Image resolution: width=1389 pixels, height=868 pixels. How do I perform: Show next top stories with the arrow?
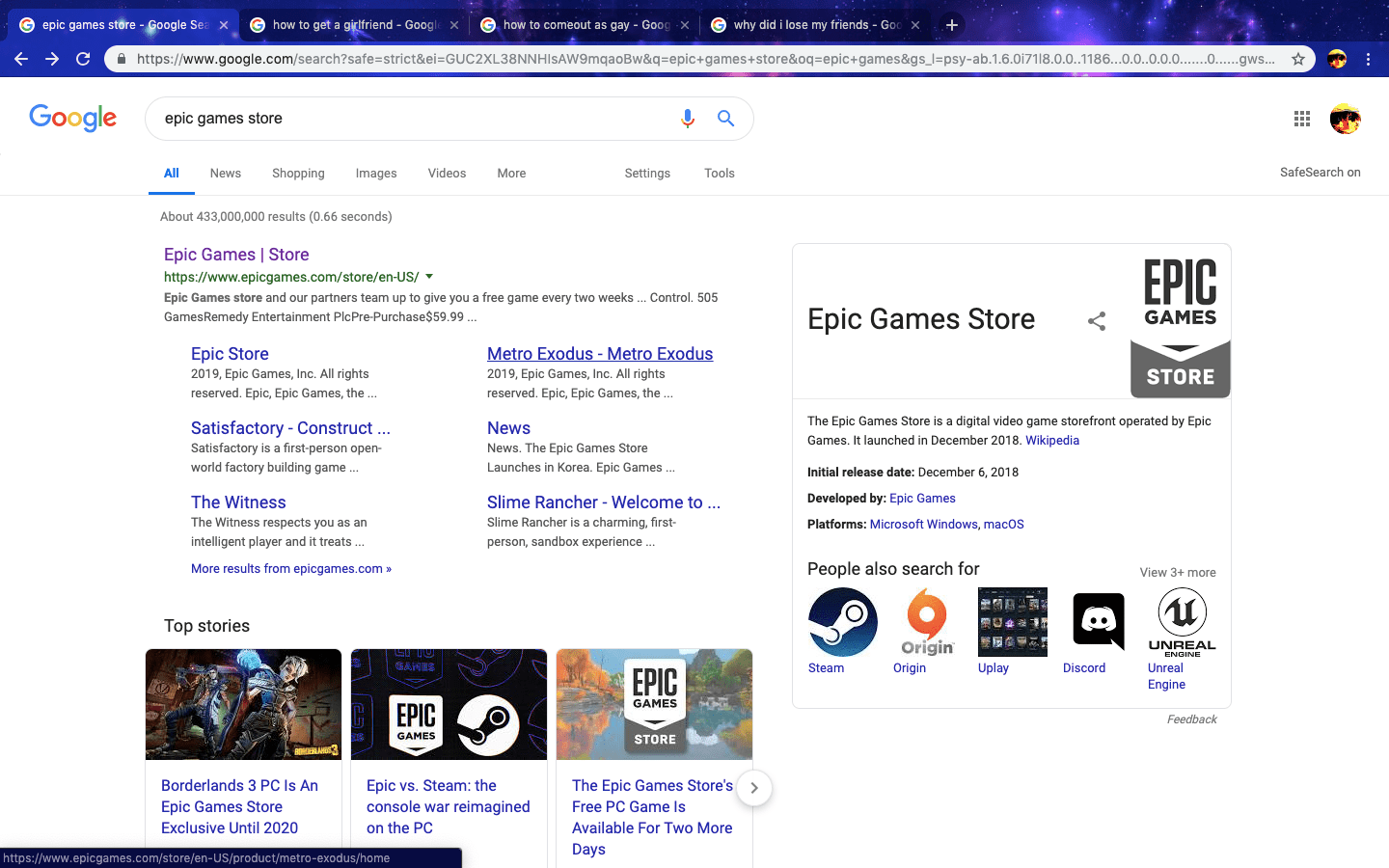(x=754, y=788)
